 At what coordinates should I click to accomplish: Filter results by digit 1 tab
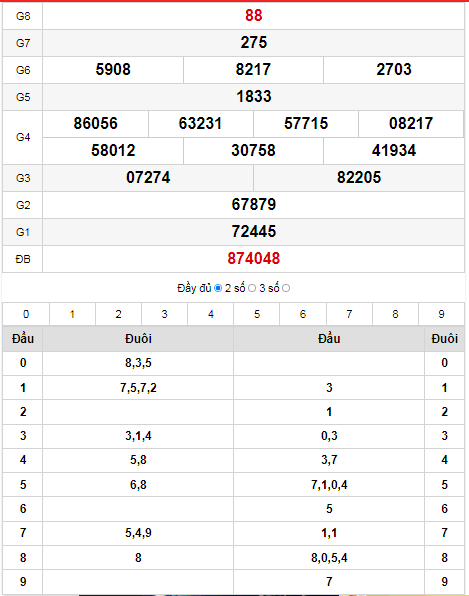click(x=72, y=314)
